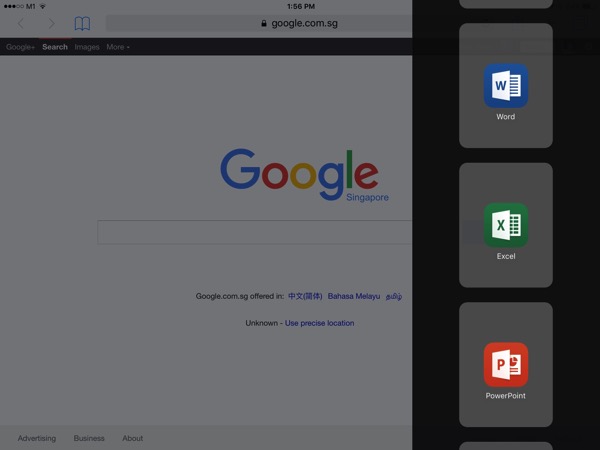
Task: Click Use precise location link
Action: [x=320, y=323]
